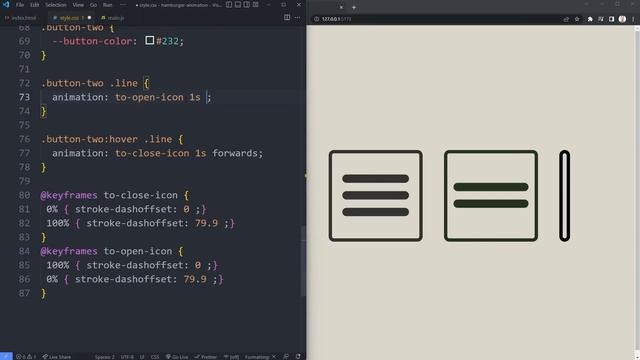Viewport: 640px width, 360px height.
Task: Change file encoding UTF-8
Action: pos(127,357)
